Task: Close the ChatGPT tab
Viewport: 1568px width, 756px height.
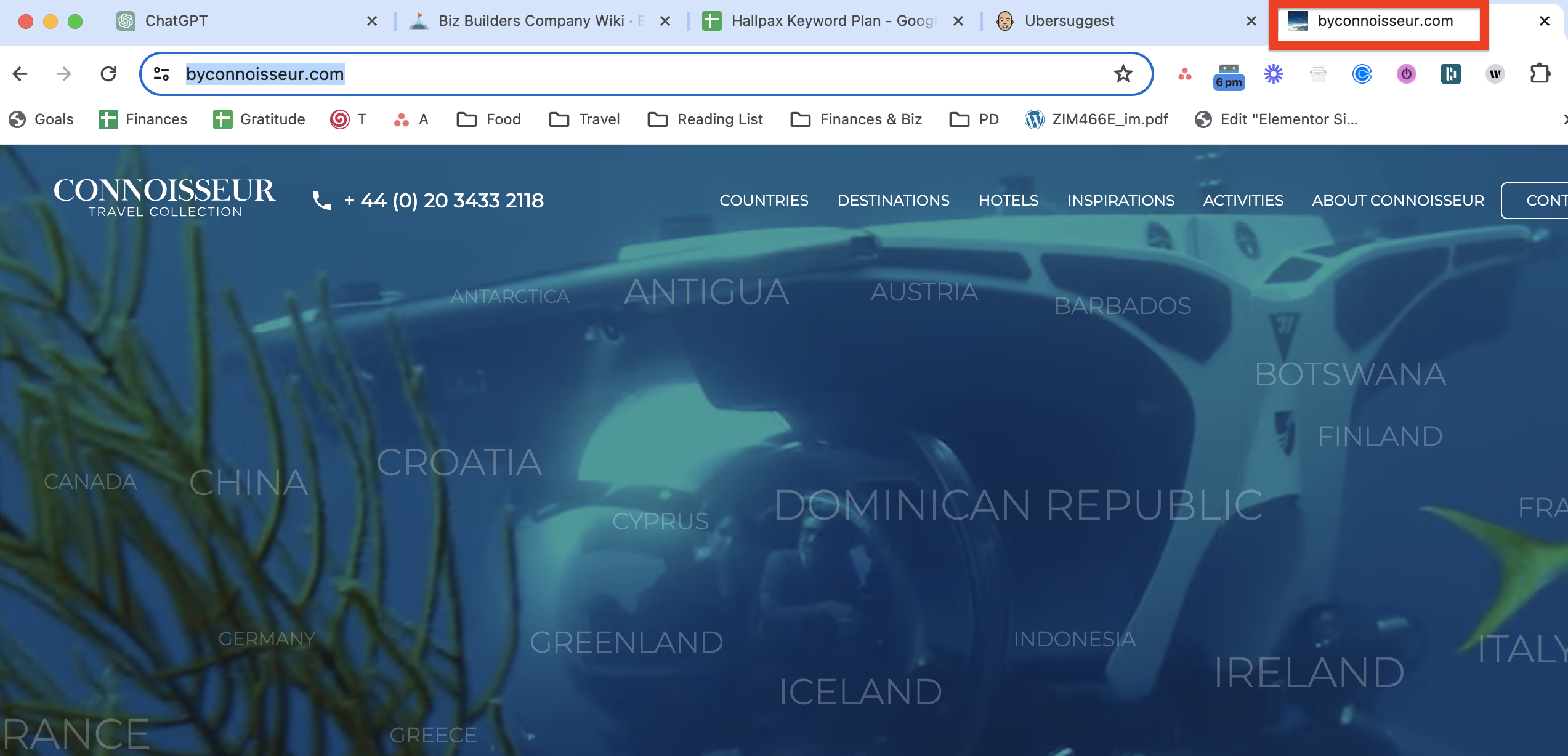Action: click(x=372, y=21)
